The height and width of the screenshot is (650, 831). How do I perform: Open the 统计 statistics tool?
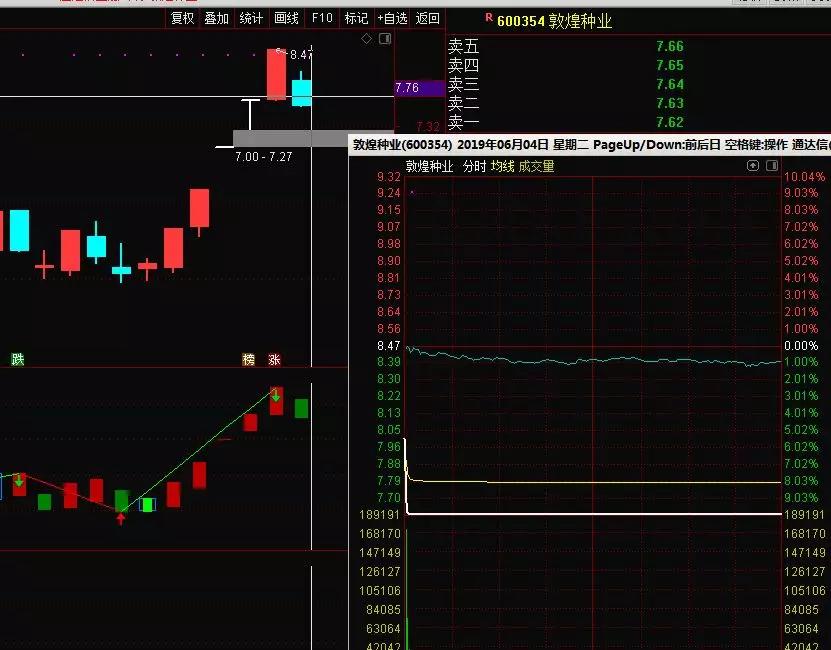251,18
